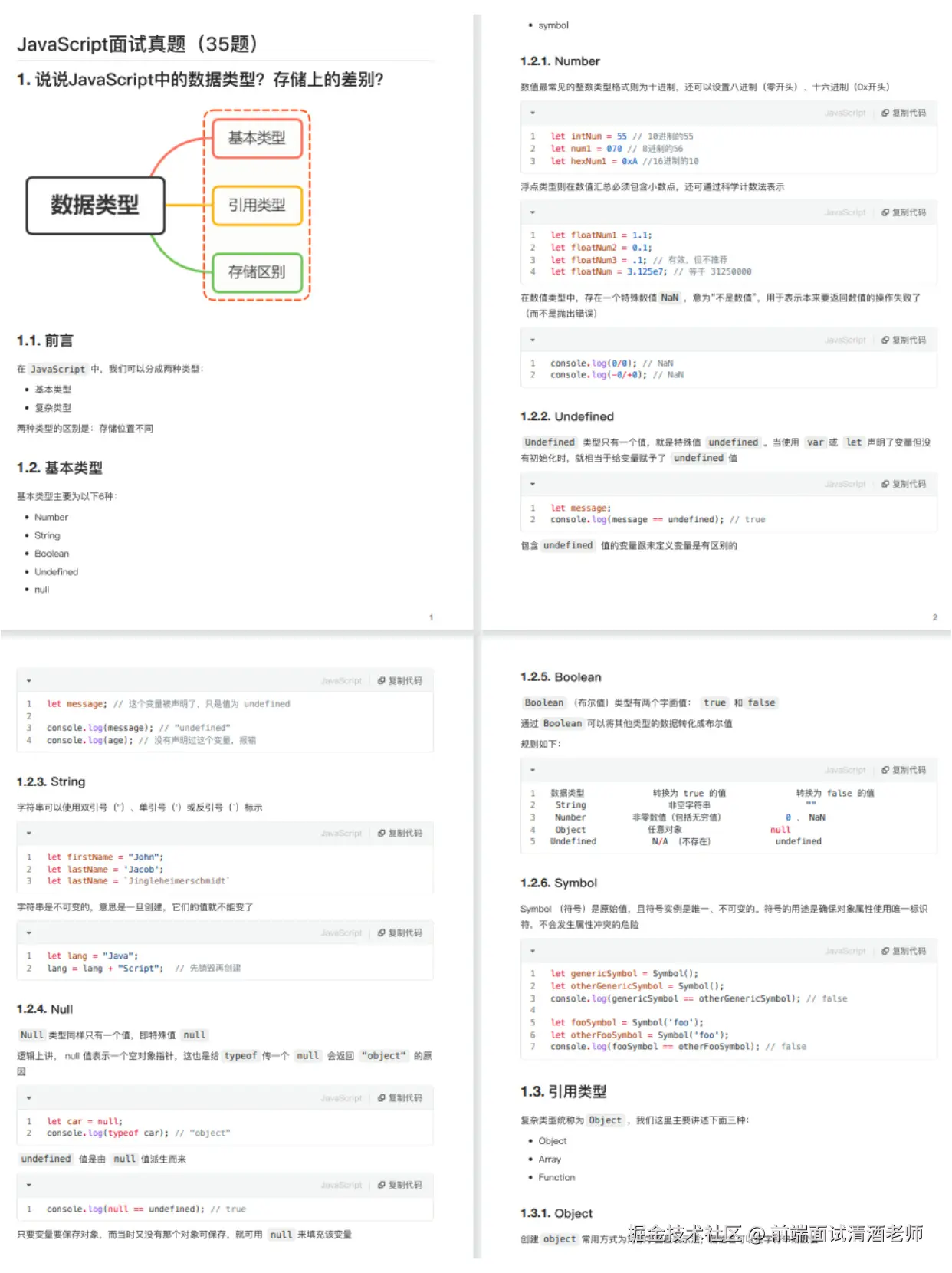Click JavaScript label on the firstName block
This screenshot has width=952, height=1273.
pyautogui.click(x=341, y=833)
